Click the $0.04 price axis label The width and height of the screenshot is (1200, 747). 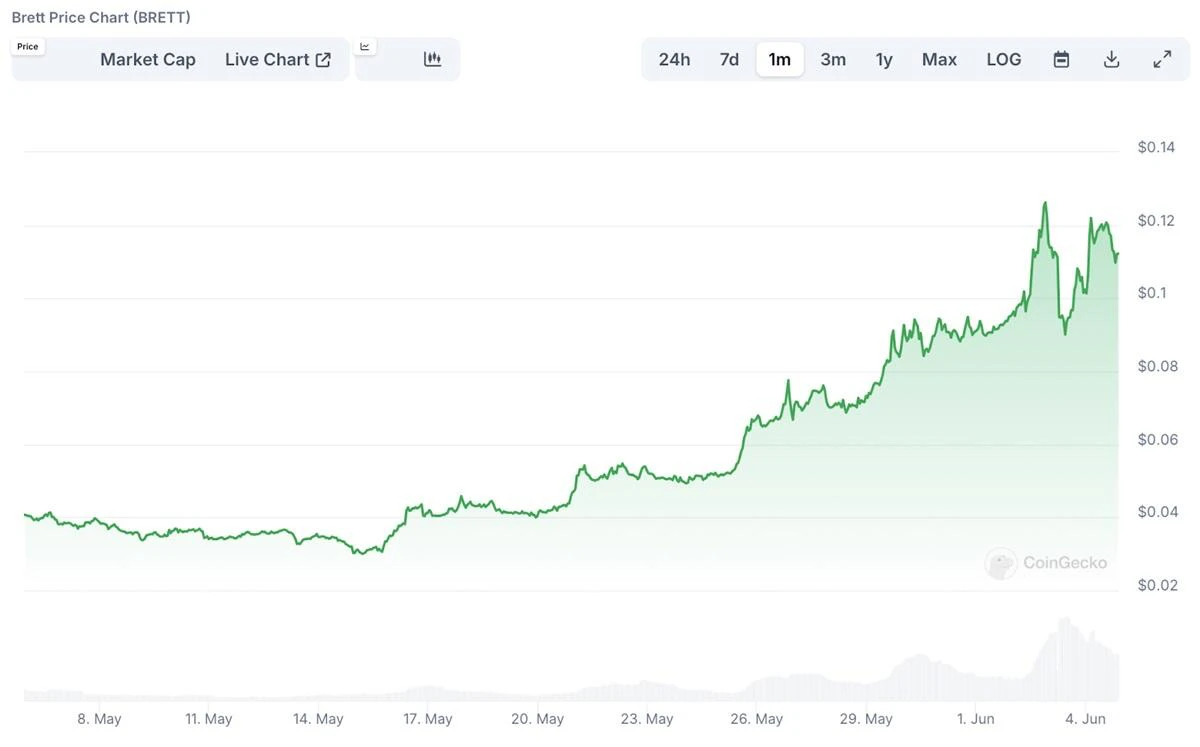click(x=1158, y=512)
